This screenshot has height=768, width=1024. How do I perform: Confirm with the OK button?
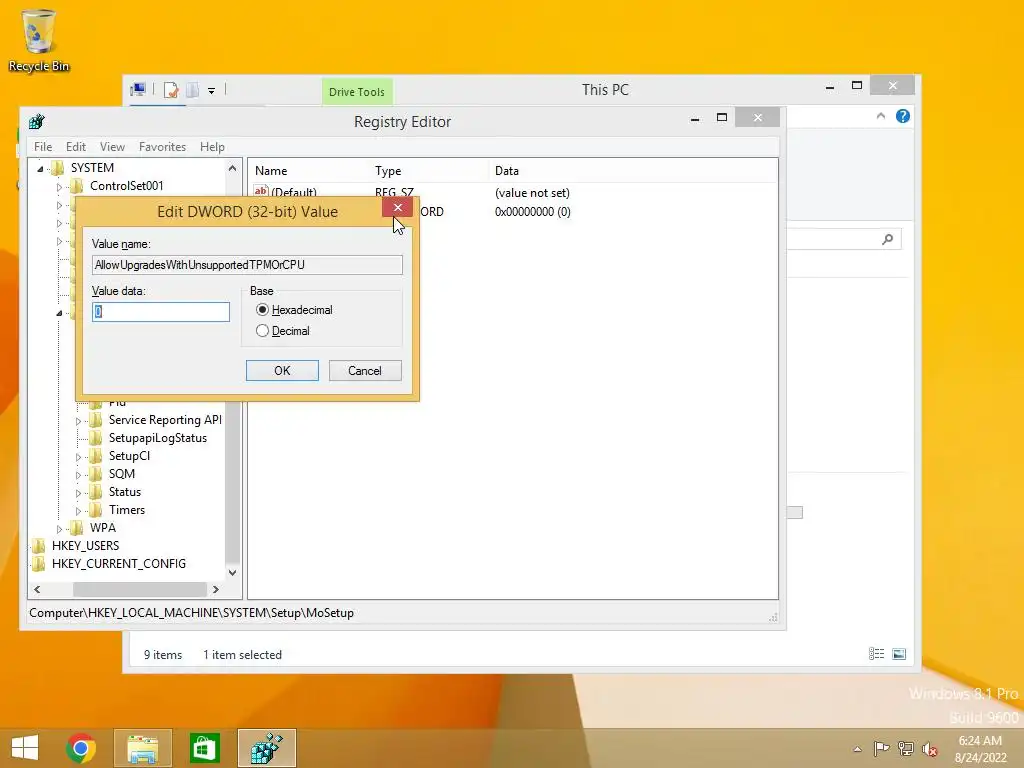(282, 370)
